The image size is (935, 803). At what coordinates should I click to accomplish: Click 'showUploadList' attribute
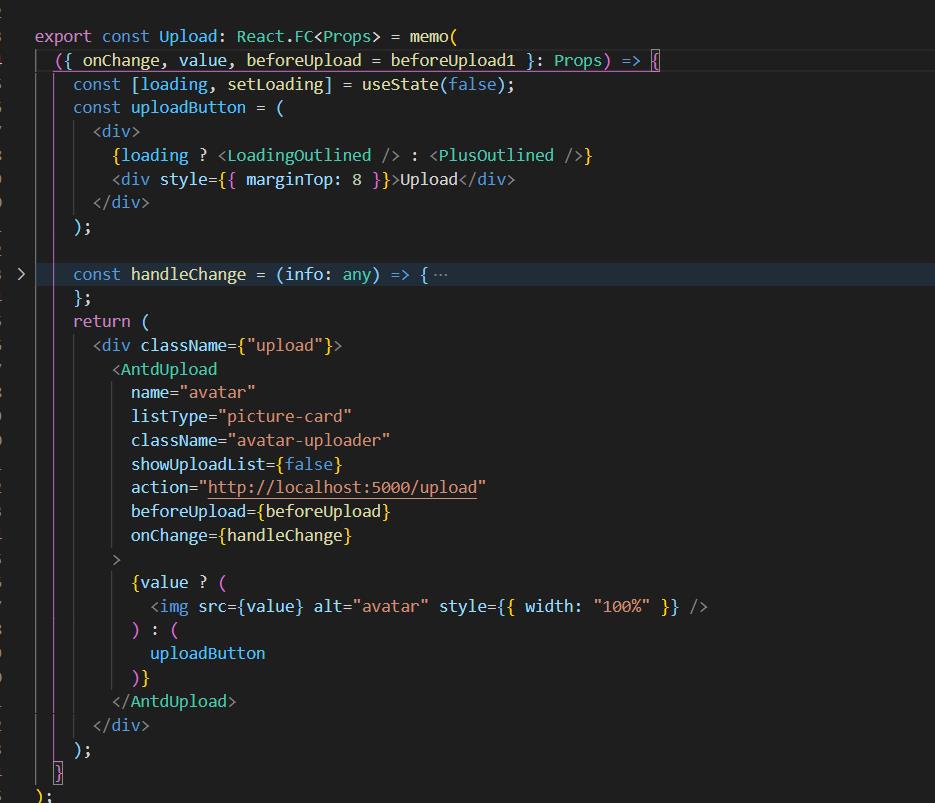(197, 464)
